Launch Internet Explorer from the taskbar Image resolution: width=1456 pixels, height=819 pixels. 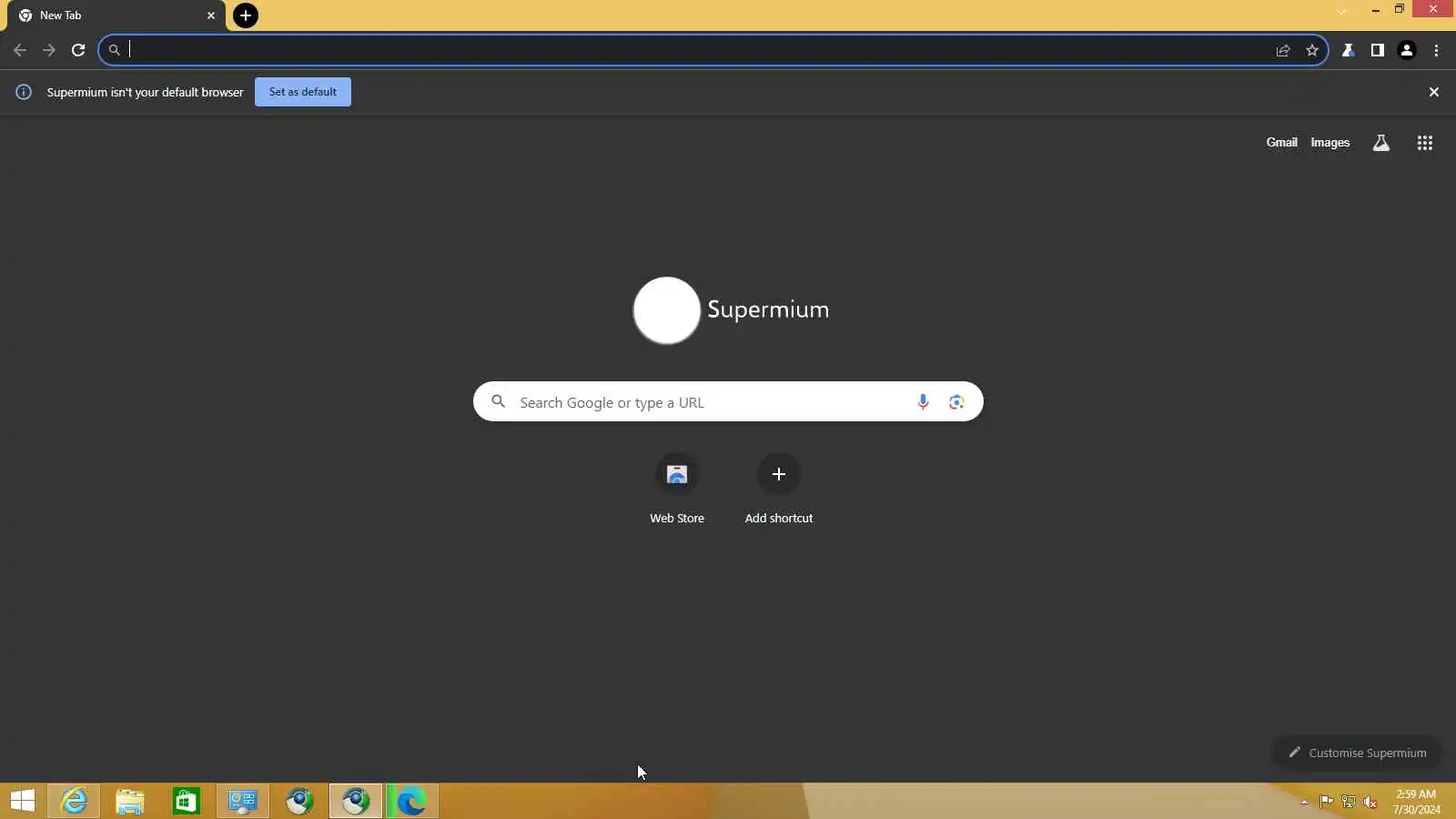(x=74, y=801)
